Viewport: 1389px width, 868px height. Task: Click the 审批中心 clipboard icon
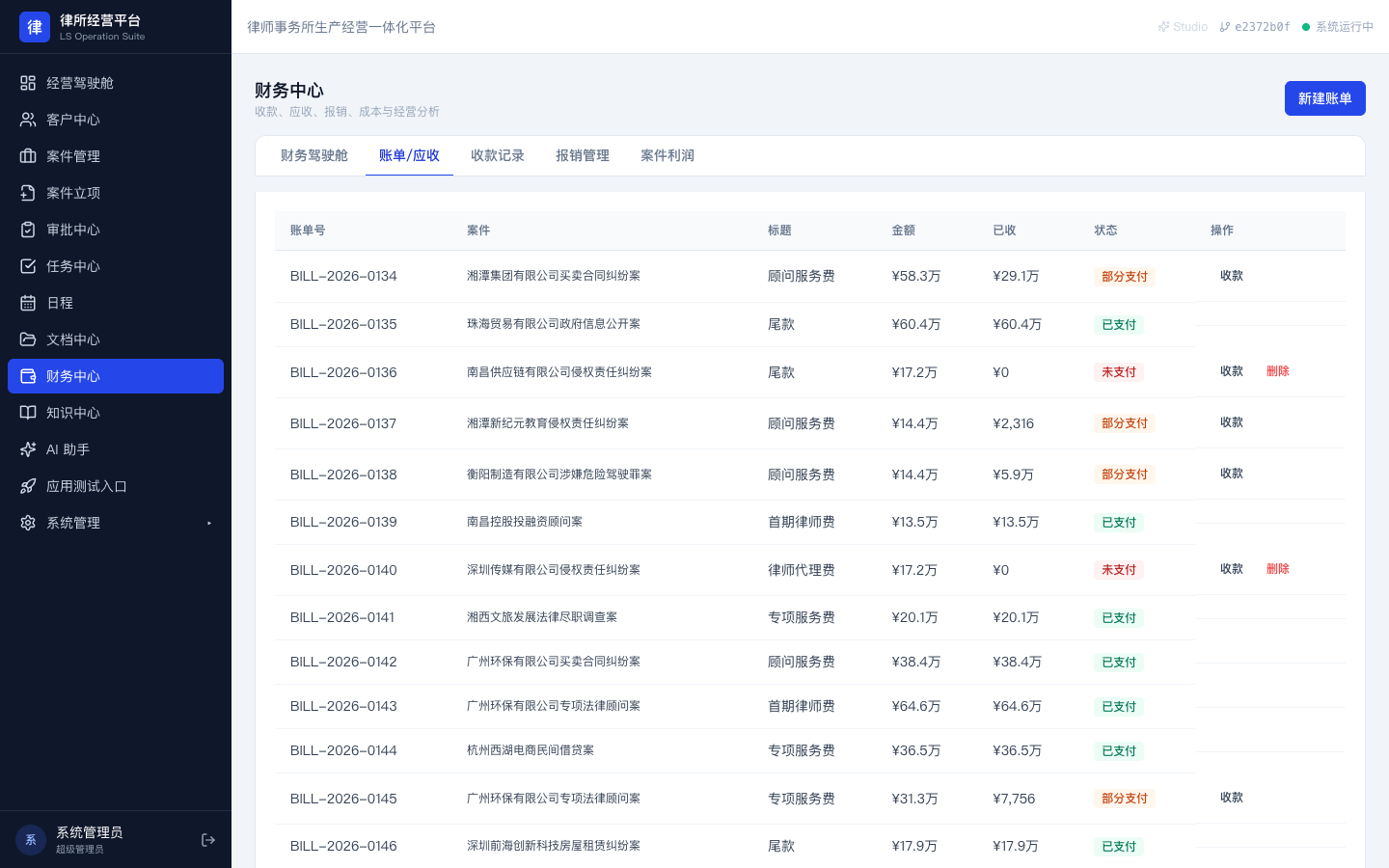(28, 230)
